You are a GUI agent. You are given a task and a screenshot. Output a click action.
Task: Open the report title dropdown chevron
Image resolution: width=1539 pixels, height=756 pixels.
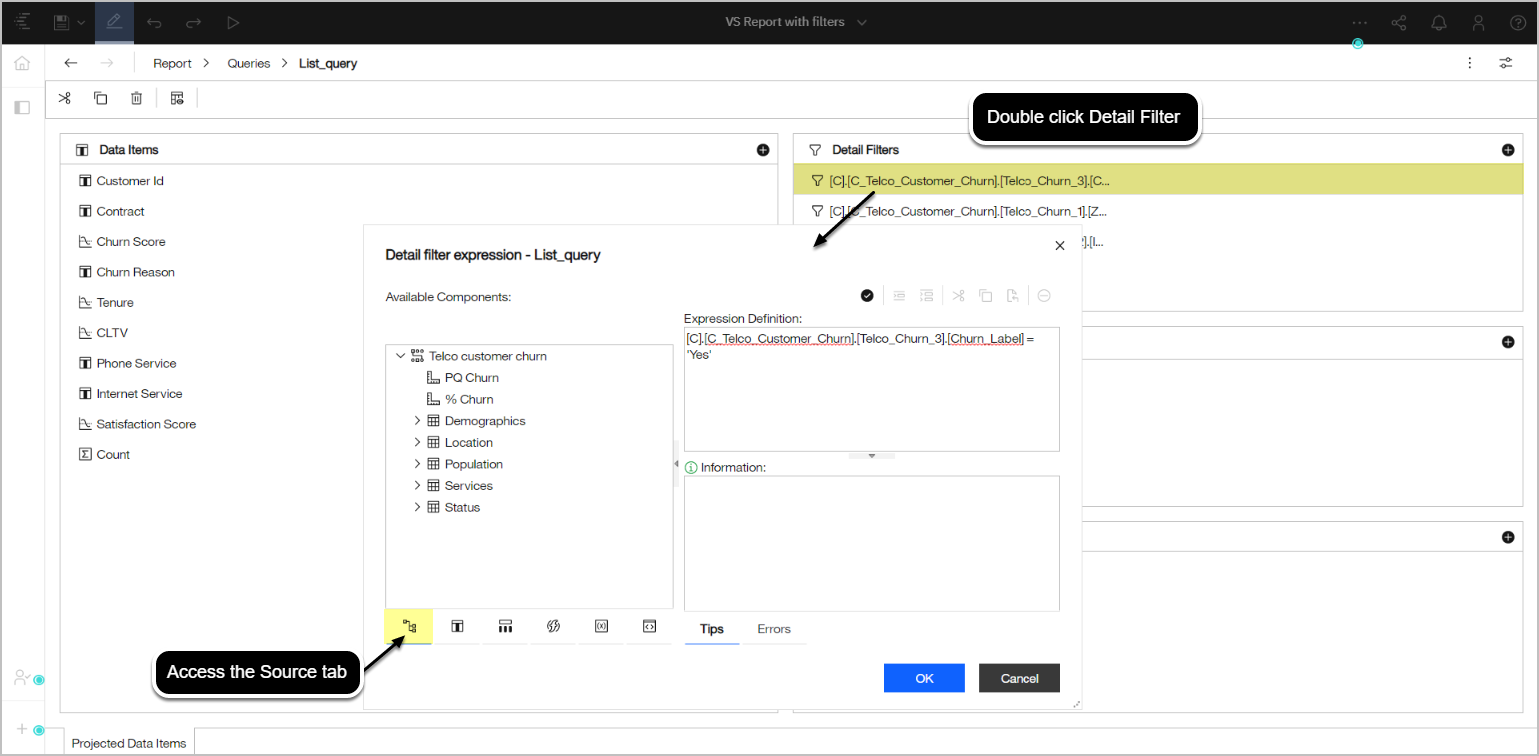click(862, 22)
